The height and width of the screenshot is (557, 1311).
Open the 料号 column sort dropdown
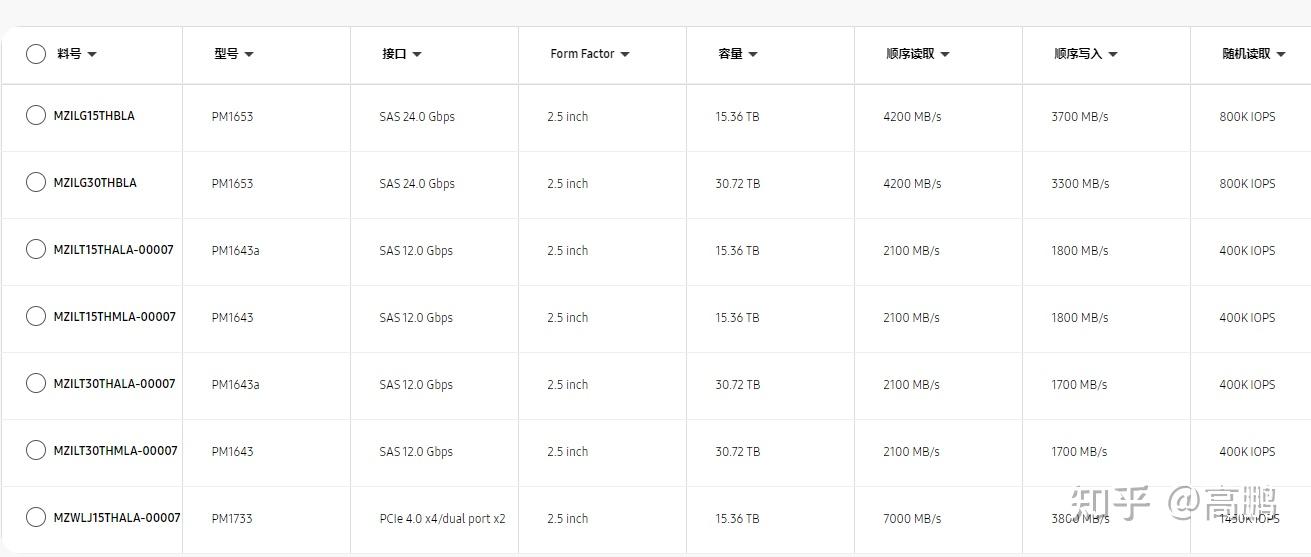tap(92, 54)
